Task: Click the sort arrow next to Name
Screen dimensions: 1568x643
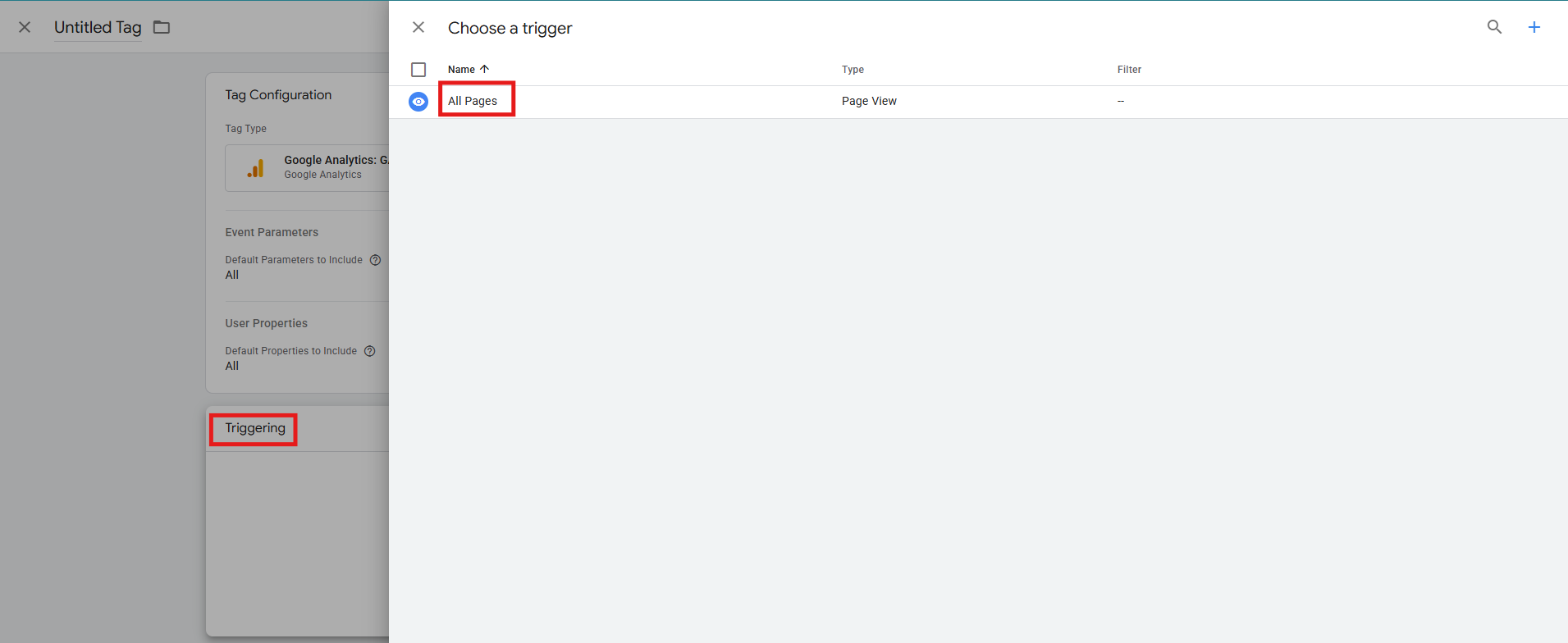Action: point(484,69)
